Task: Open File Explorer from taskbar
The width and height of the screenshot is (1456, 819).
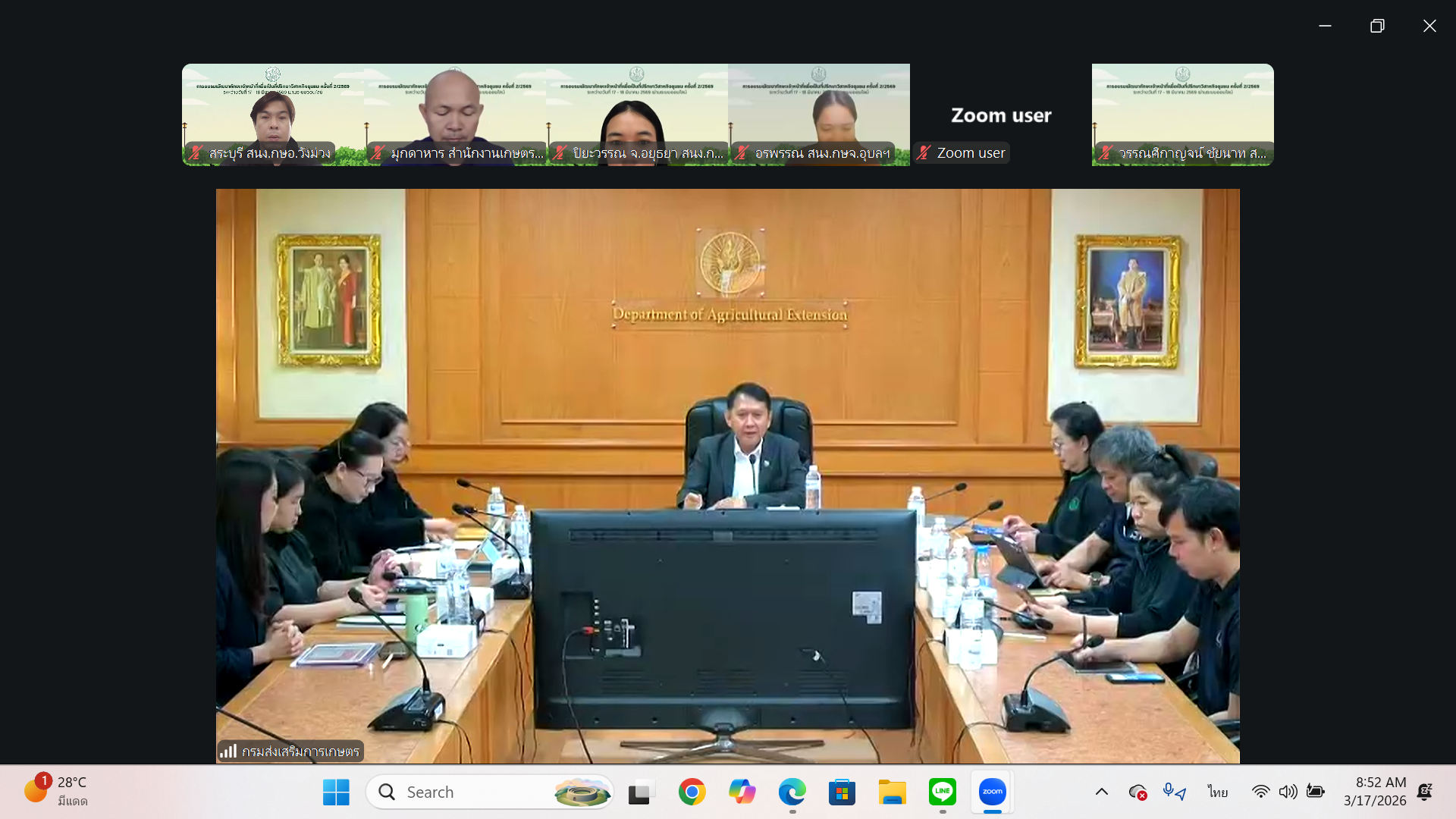Action: [892, 792]
